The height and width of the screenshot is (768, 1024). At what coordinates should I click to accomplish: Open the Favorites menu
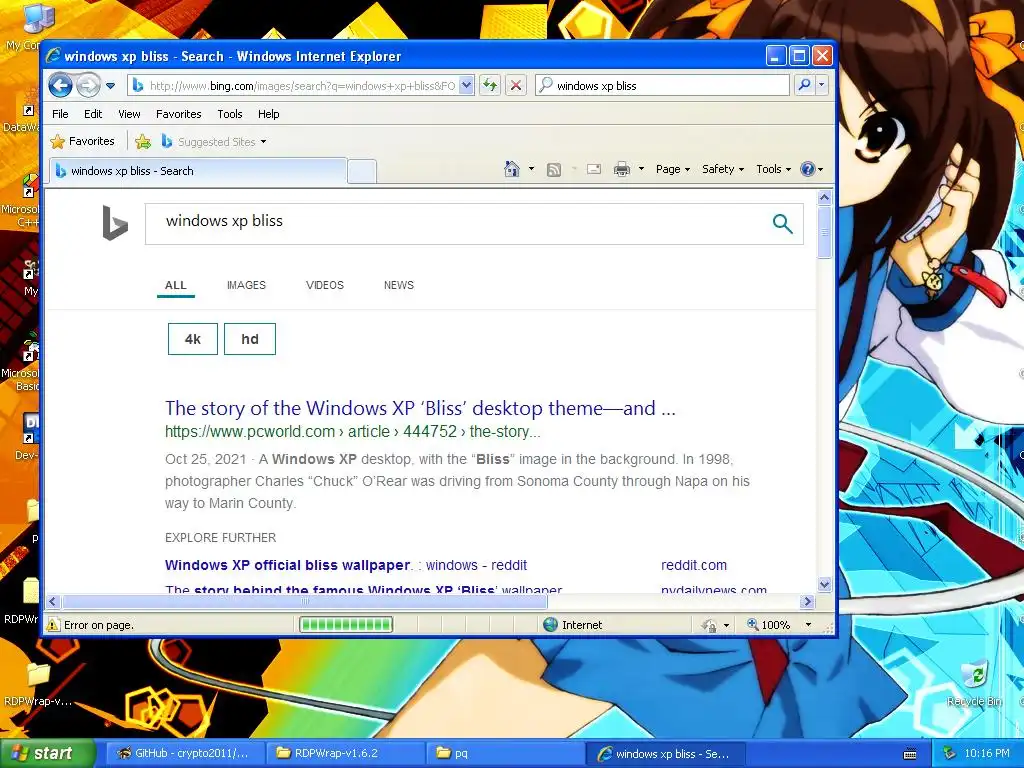click(x=178, y=114)
